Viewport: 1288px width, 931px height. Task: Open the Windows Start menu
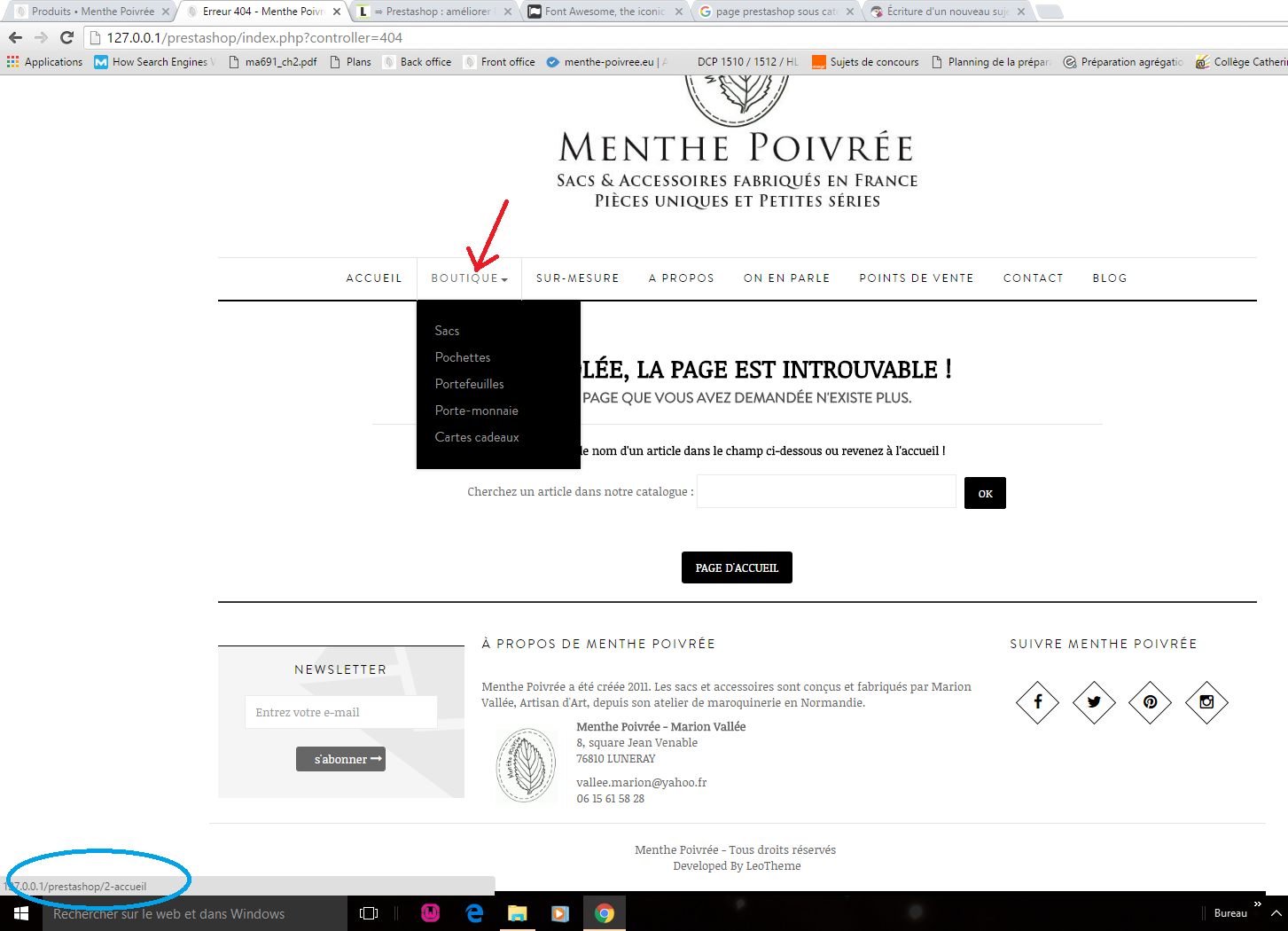21,913
